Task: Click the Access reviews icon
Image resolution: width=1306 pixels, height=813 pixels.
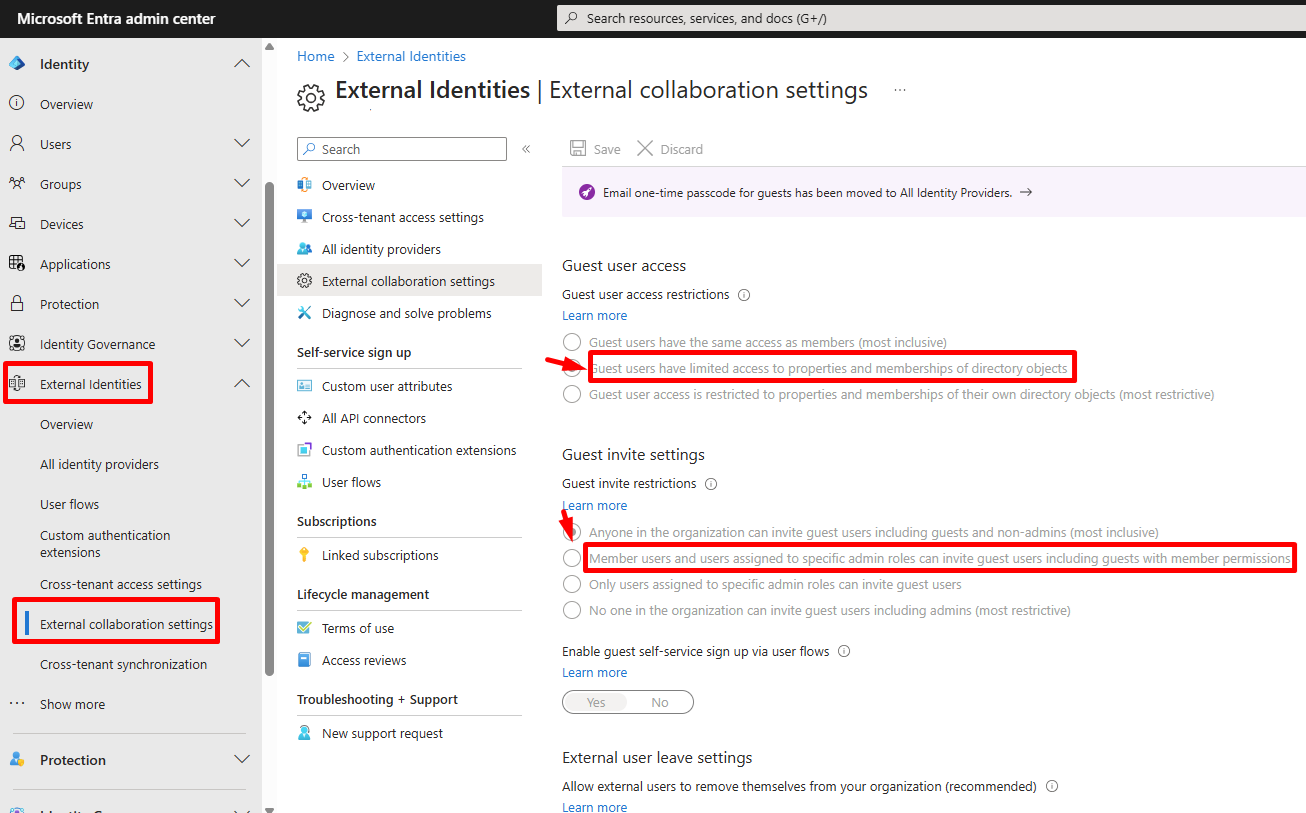Action: pyautogui.click(x=305, y=660)
